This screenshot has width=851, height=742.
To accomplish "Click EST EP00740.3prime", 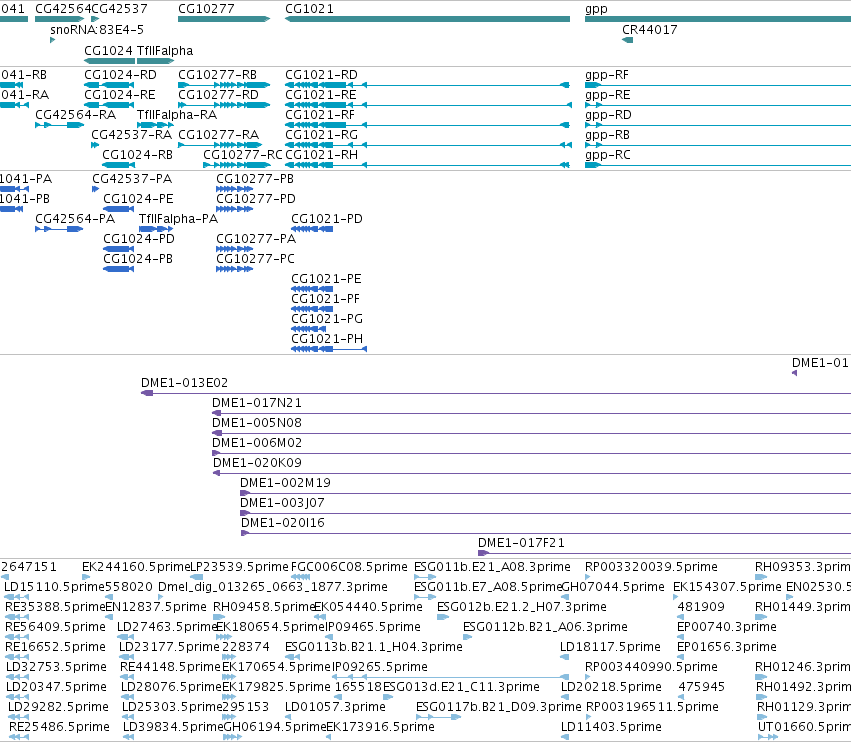I will pos(727,627).
